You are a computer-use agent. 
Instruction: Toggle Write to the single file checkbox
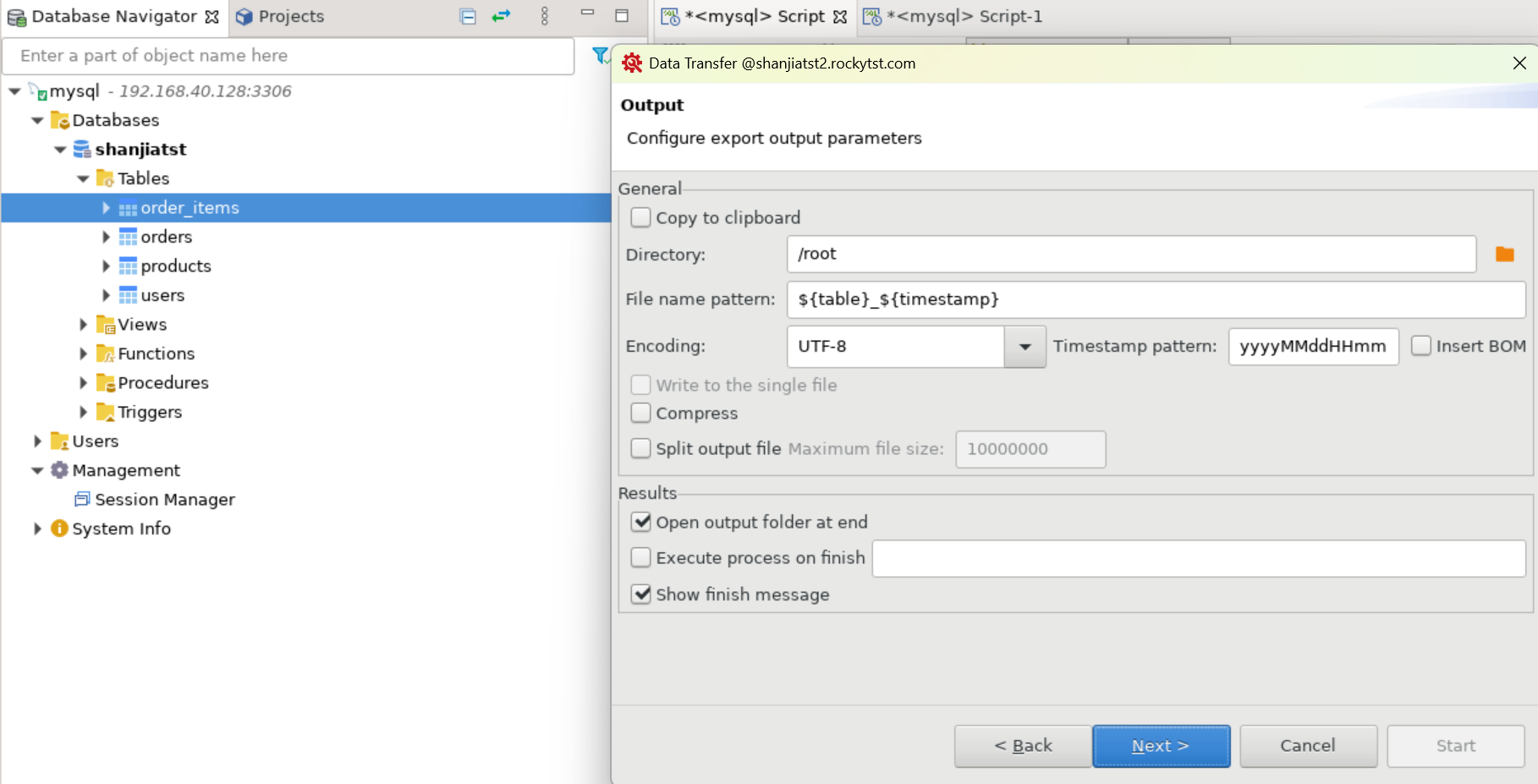pyautogui.click(x=641, y=385)
